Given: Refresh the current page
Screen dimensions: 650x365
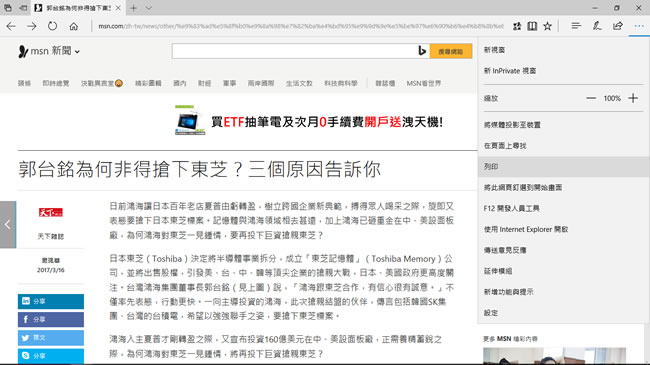Looking at the screenshot, I should (52, 26).
